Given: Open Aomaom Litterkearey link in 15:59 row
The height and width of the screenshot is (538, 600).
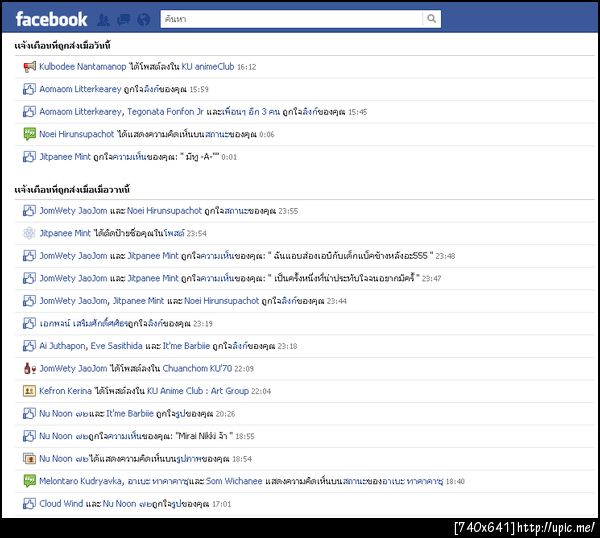Looking at the screenshot, I should [x=80, y=89].
